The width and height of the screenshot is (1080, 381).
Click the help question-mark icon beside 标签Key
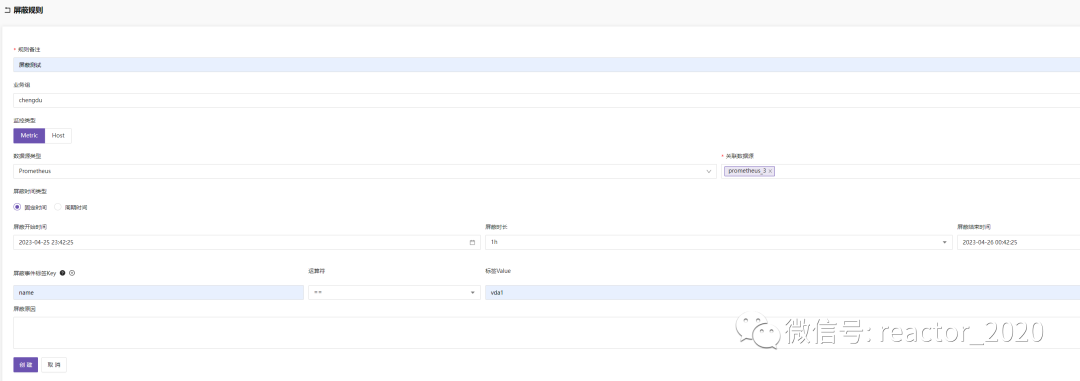(63, 273)
